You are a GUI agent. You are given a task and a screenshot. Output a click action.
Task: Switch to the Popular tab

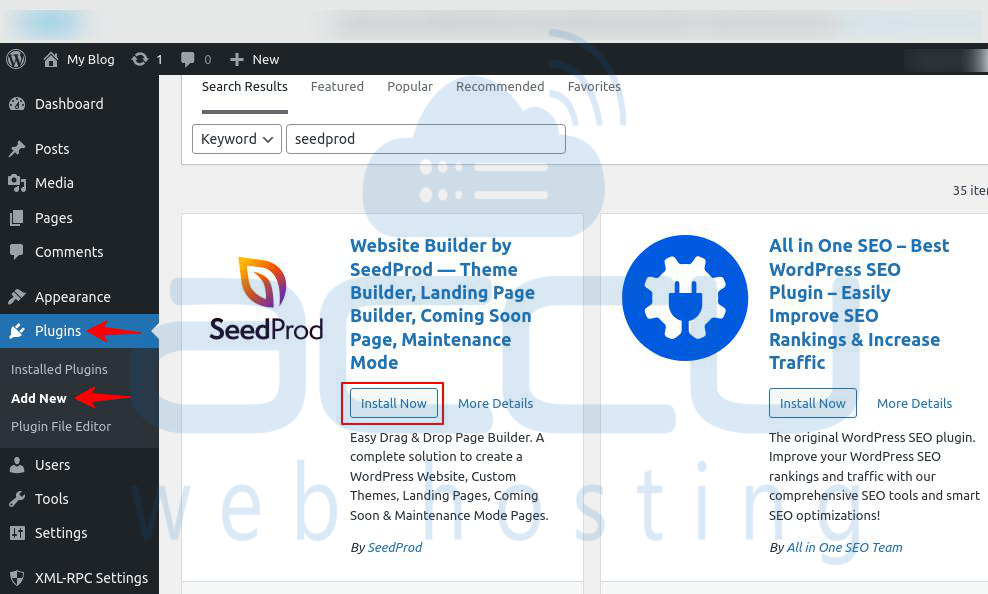(410, 87)
